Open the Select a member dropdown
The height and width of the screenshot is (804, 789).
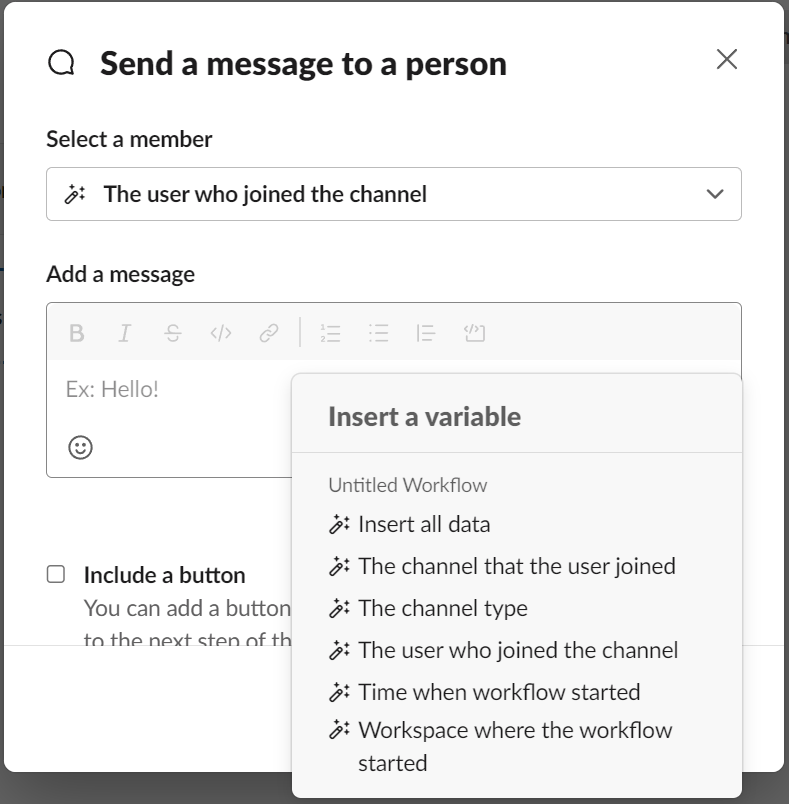(714, 194)
